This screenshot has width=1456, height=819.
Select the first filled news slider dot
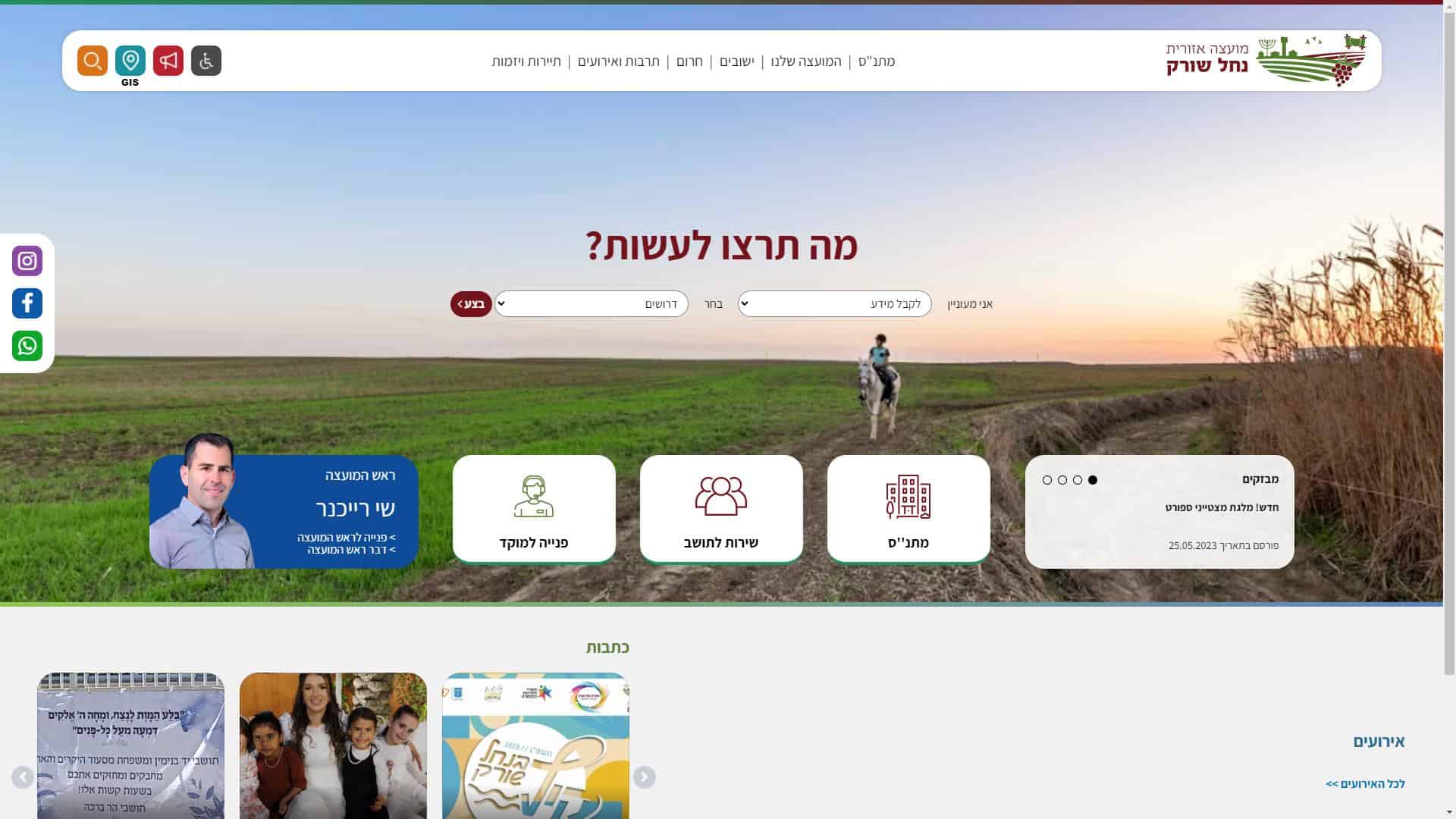pyautogui.click(x=1093, y=480)
